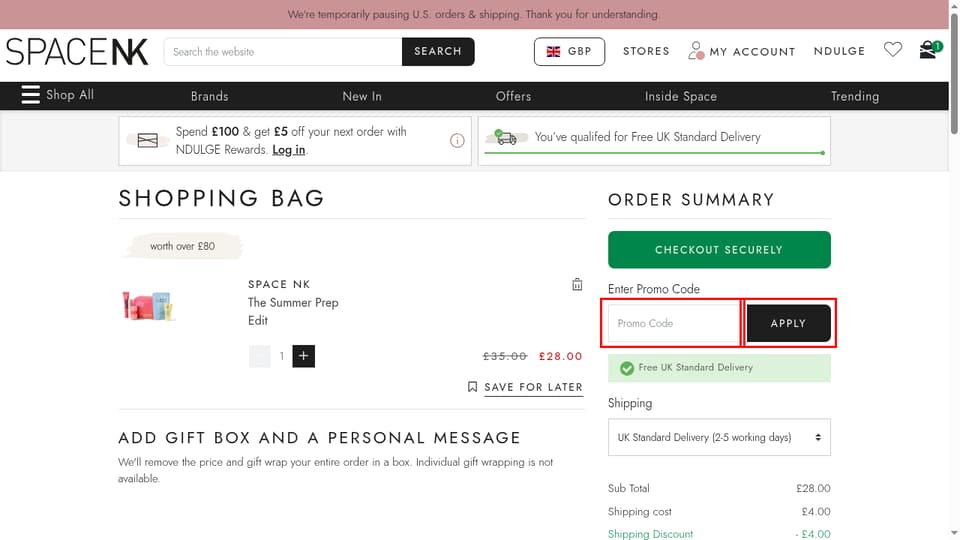This screenshot has width=960, height=540.
Task: Click the £28.00 sale price
Action: click(x=560, y=356)
